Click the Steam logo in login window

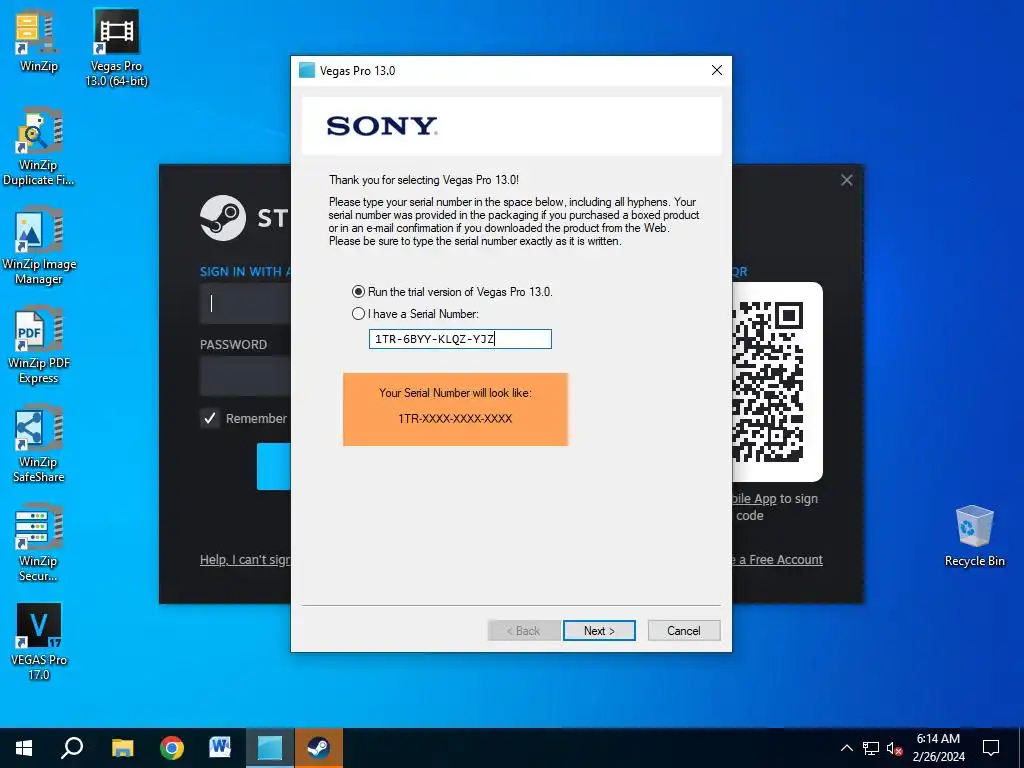[223, 218]
